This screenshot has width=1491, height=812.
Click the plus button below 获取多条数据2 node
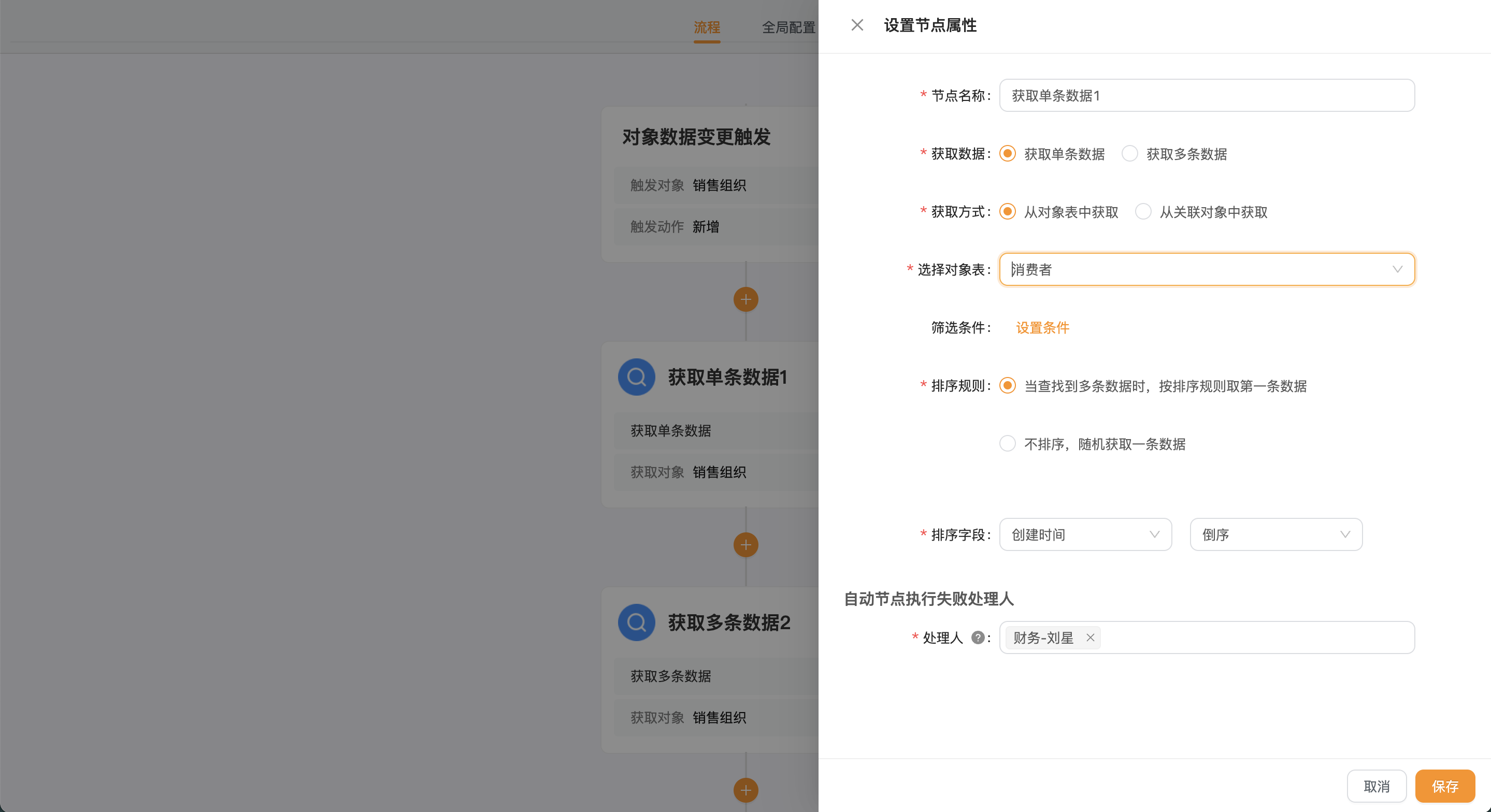(745, 790)
